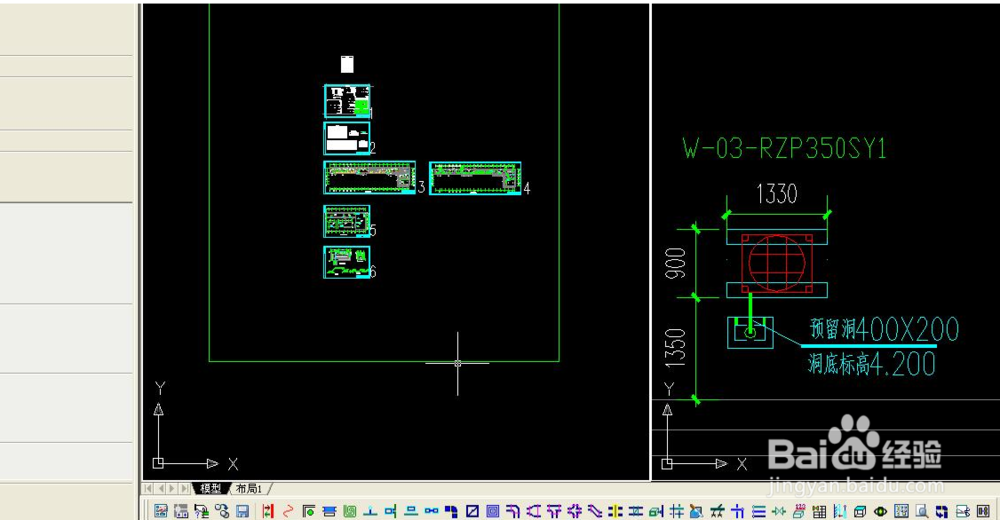The height and width of the screenshot is (520, 1000).
Task: Click the blue paint bucket icon
Action: pyautogui.click(x=696, y=511)
